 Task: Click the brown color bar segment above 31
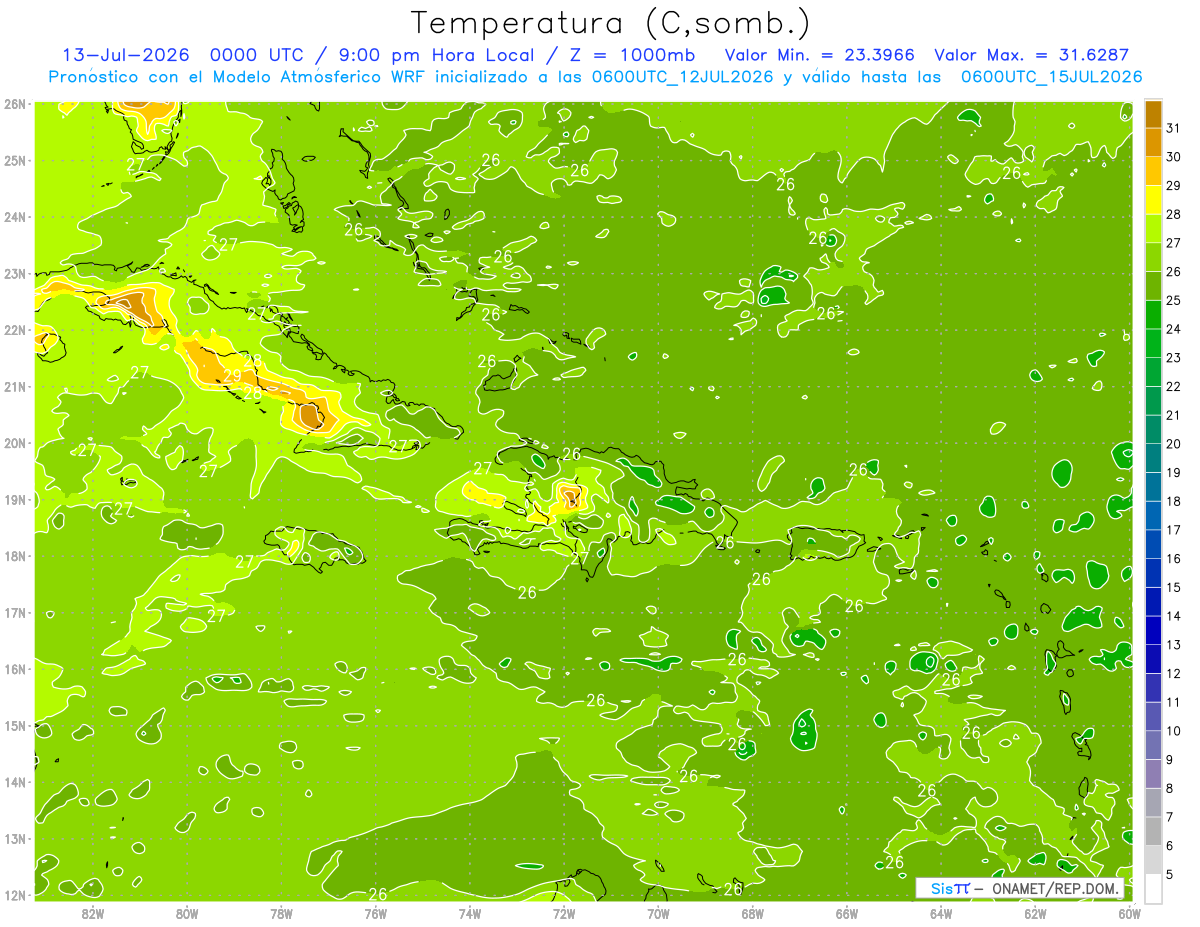(x=1153, y=114)
